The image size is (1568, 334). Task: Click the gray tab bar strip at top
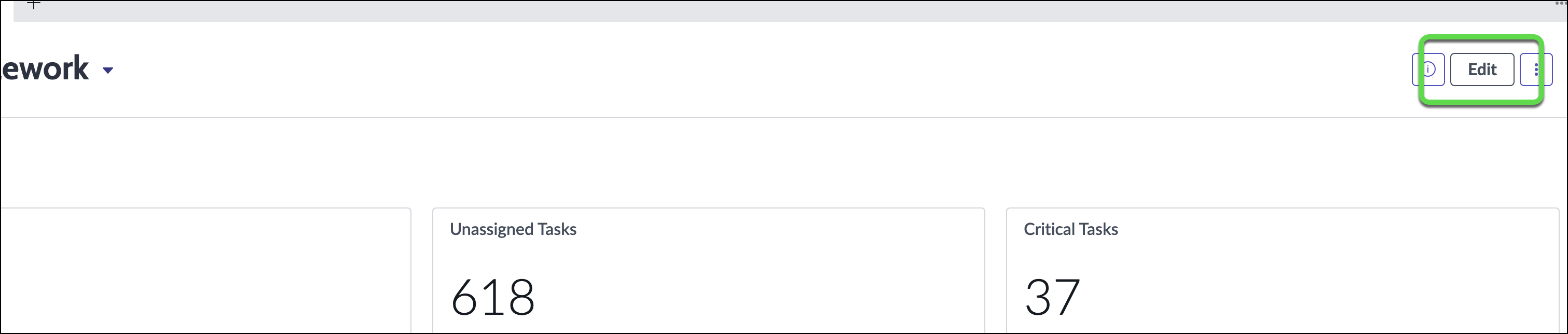(731, 12)
